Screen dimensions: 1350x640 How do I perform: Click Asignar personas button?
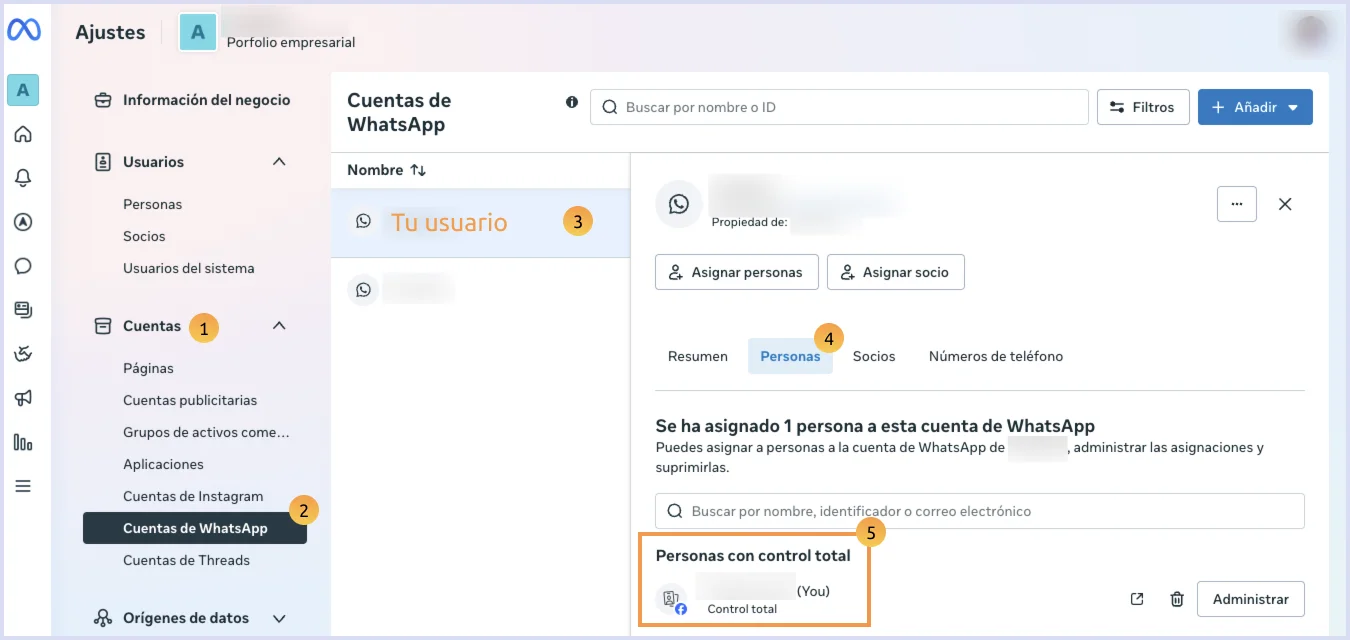pos(737,272)
